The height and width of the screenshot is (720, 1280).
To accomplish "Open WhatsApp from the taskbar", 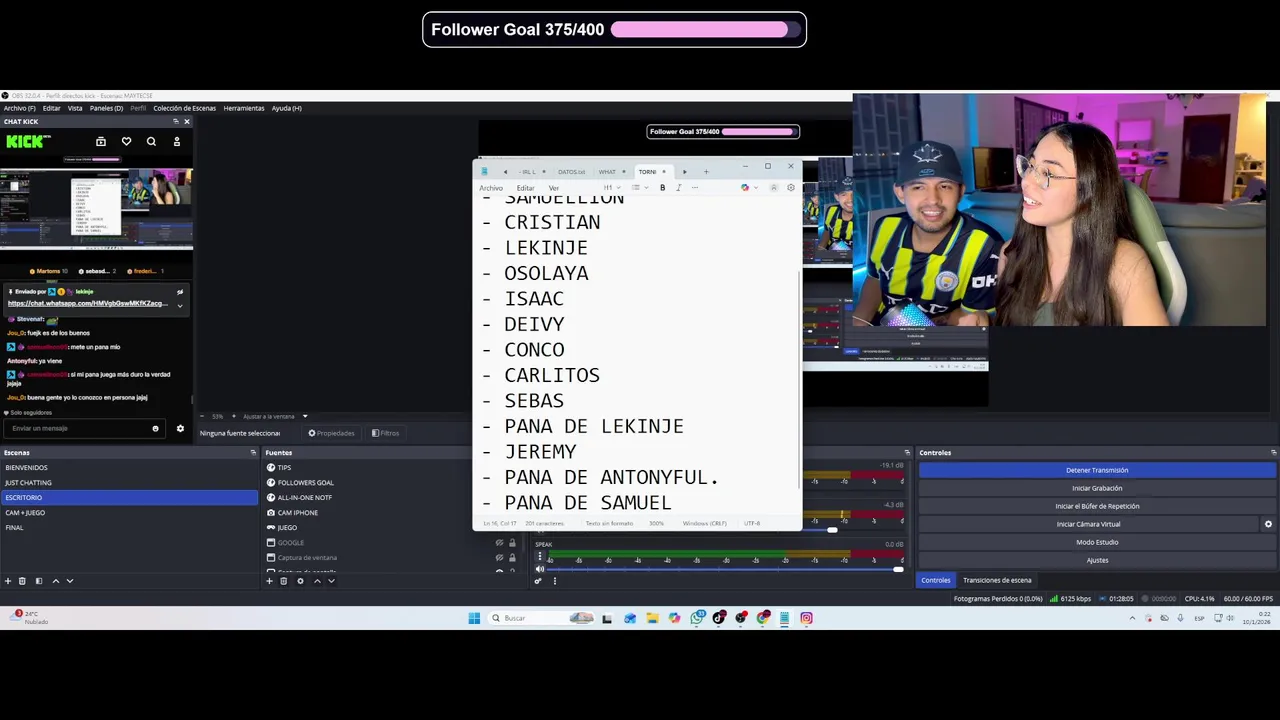I will [696, 618].
